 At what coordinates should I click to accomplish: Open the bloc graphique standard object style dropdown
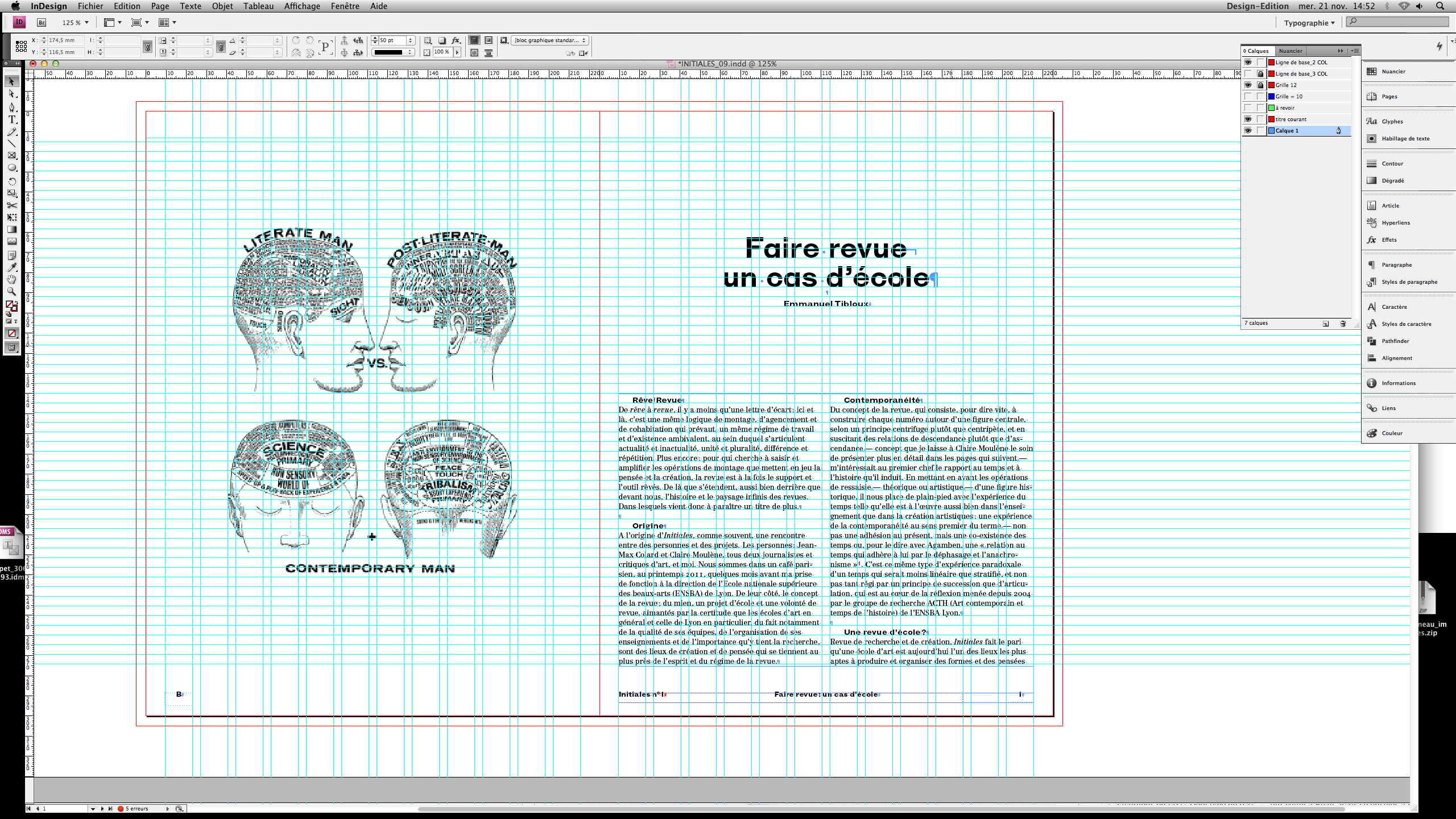[x=549, y=40]
